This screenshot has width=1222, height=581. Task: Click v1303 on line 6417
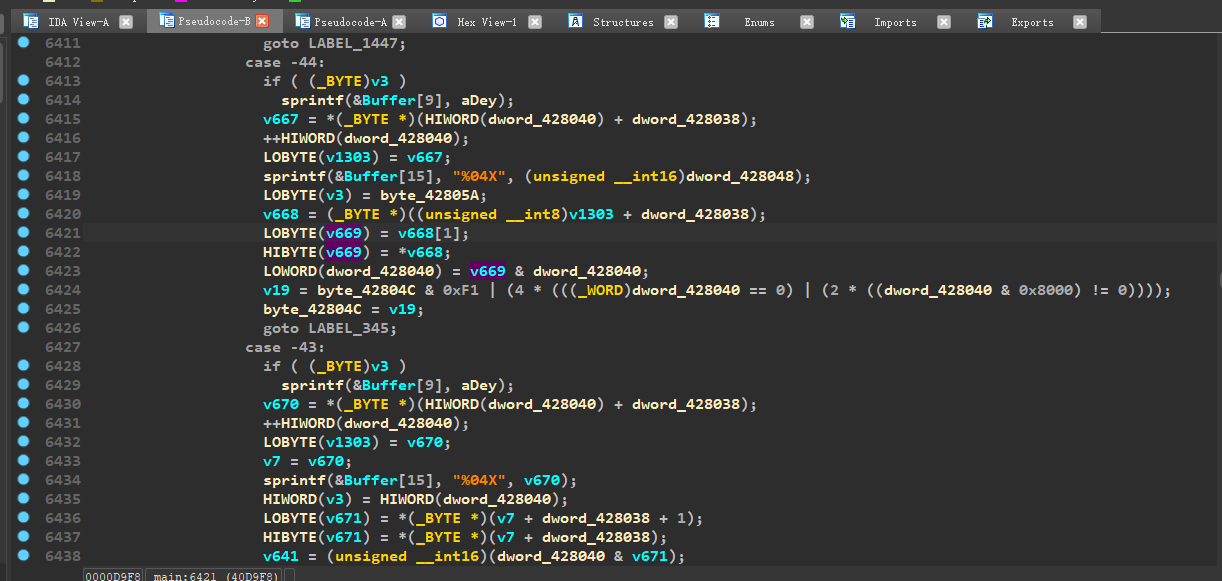[347, 157]
